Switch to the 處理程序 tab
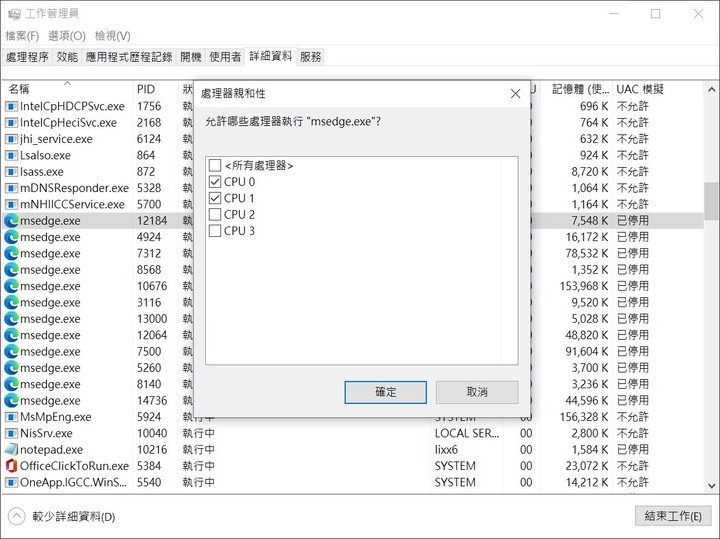The image size is (720, 539). (x=28, y=57)
